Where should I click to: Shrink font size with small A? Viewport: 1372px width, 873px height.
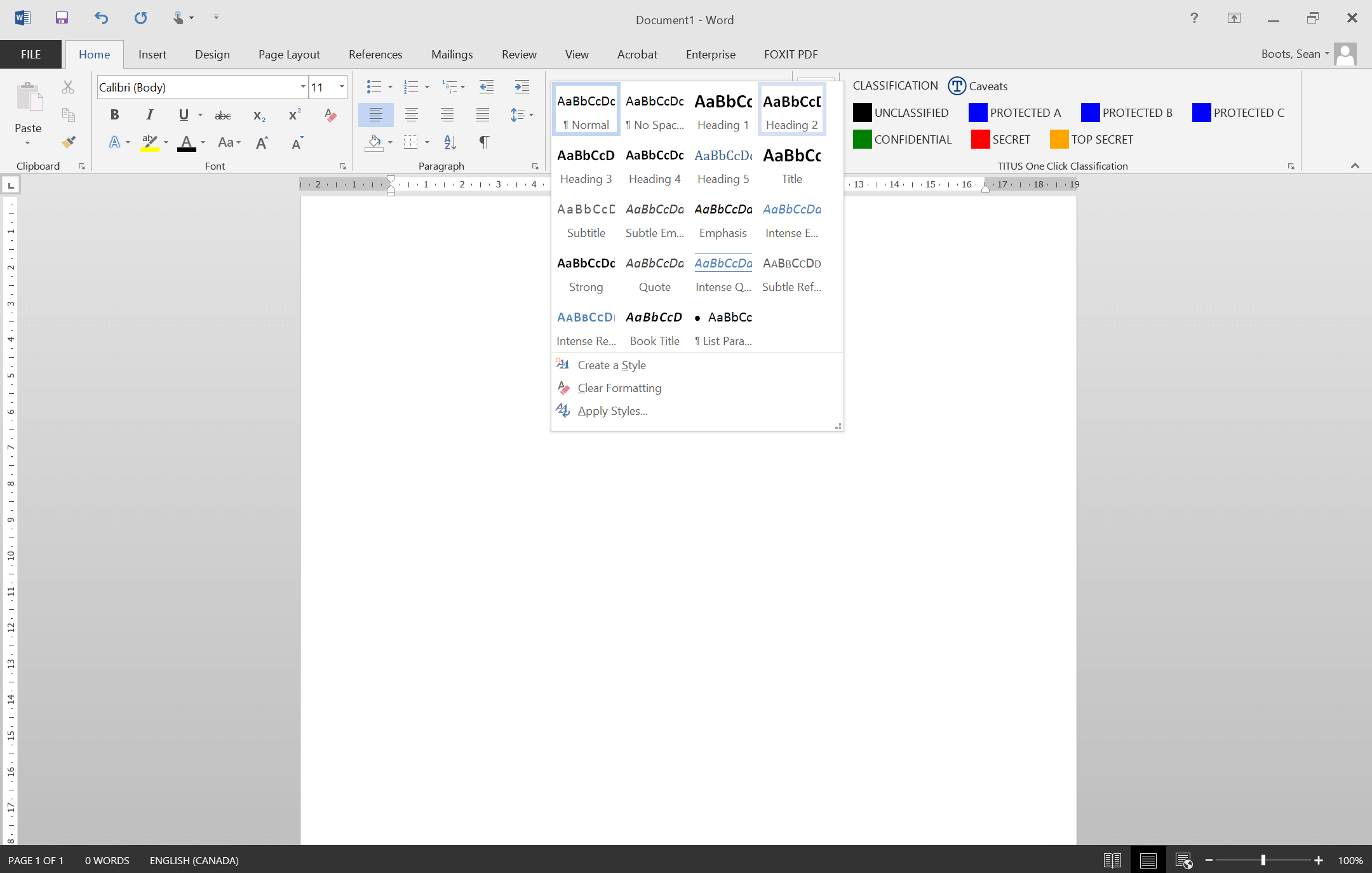point(297,142)
